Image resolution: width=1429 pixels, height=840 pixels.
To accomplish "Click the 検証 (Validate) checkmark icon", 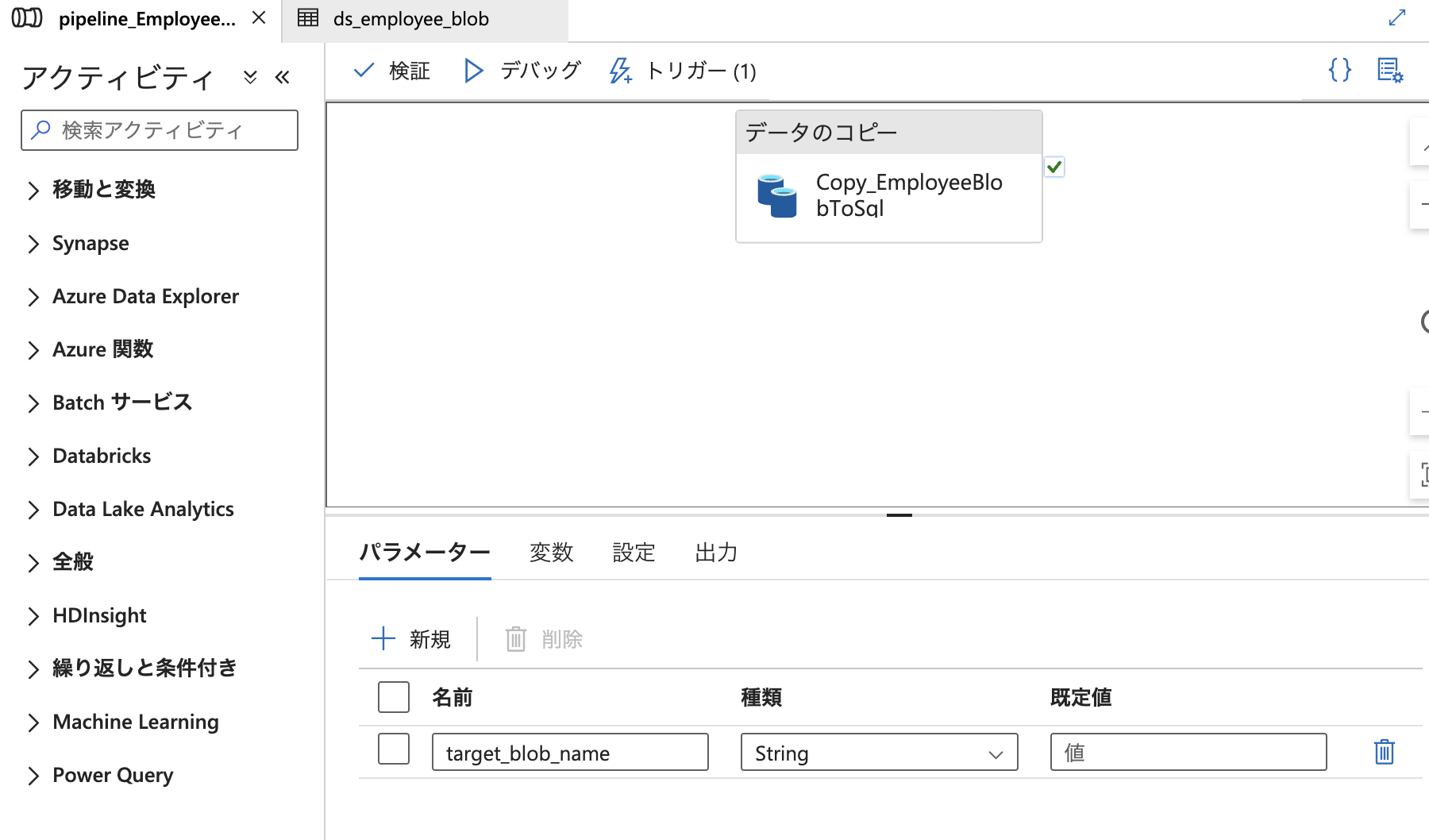I will pyautogui.click(x=364, y=70).
